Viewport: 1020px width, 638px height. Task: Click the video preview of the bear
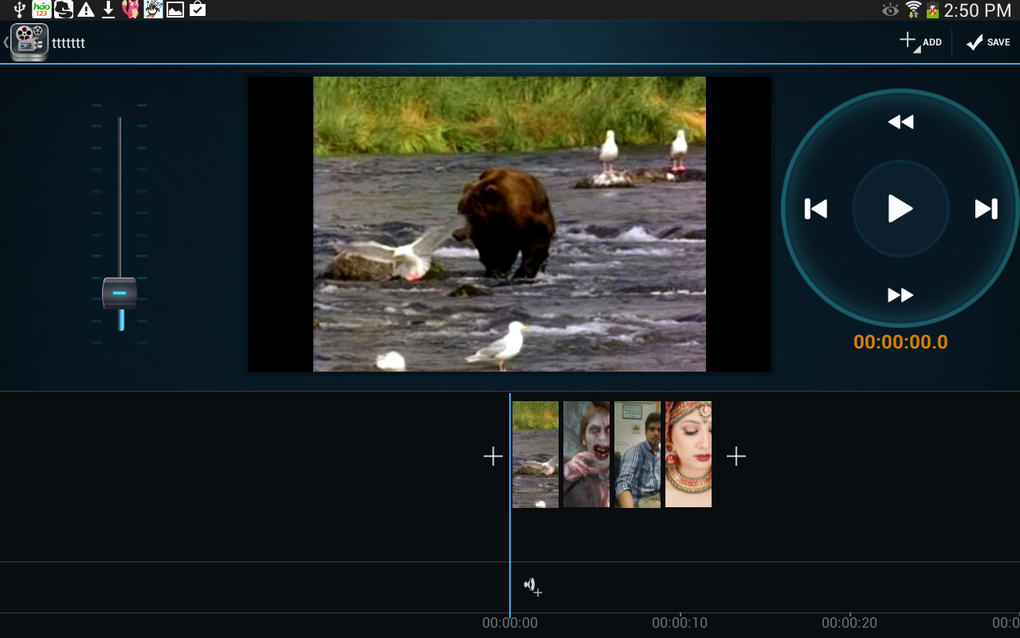pos(509,224)
